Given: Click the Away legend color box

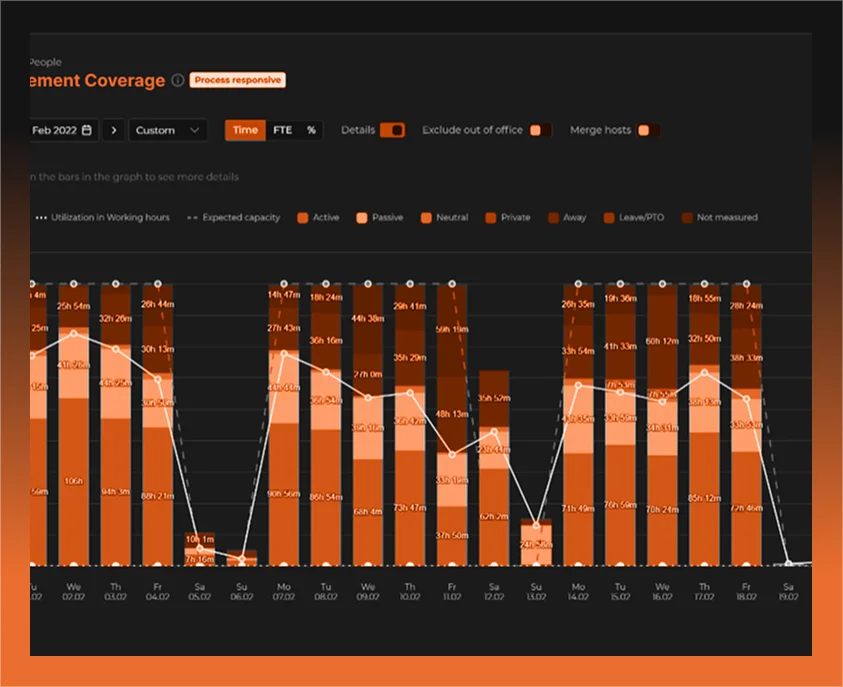Looking at the screenshot, I should tap(552, 217).
